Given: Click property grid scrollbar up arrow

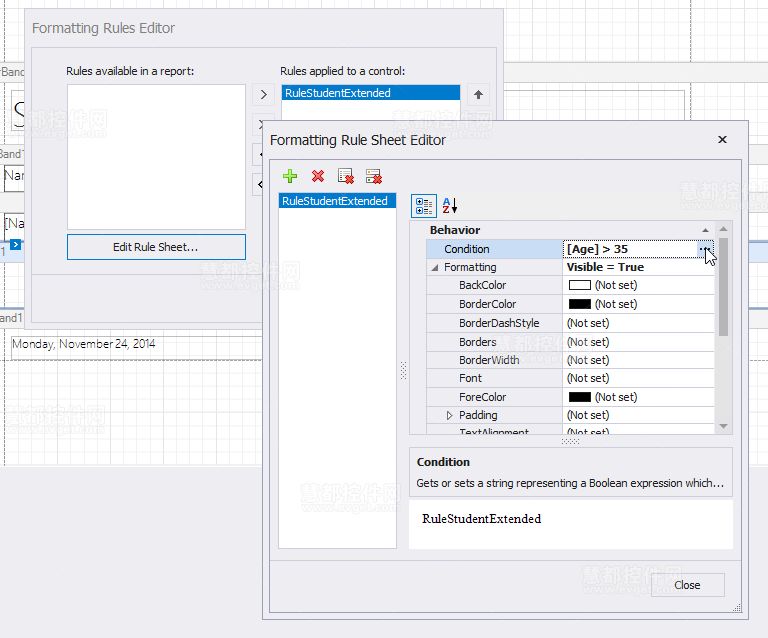Looking at the screenshot, I should [x=723, y=229].
